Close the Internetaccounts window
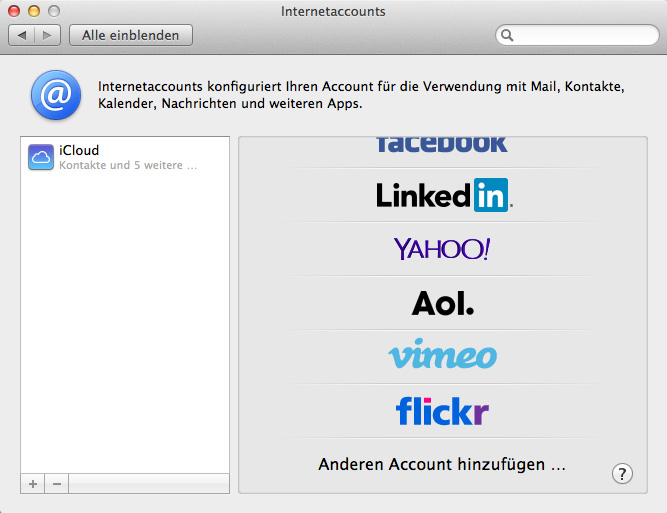The image size is (667, 513). click(x=14, y=11)
